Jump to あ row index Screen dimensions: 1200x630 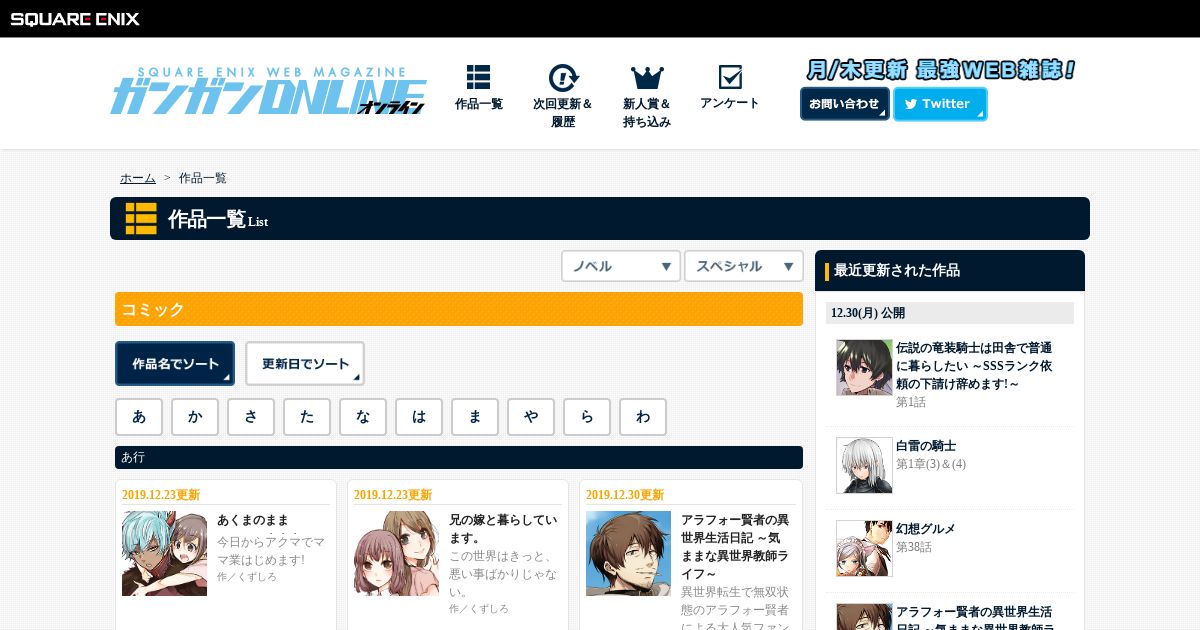[x=139, y=417]
